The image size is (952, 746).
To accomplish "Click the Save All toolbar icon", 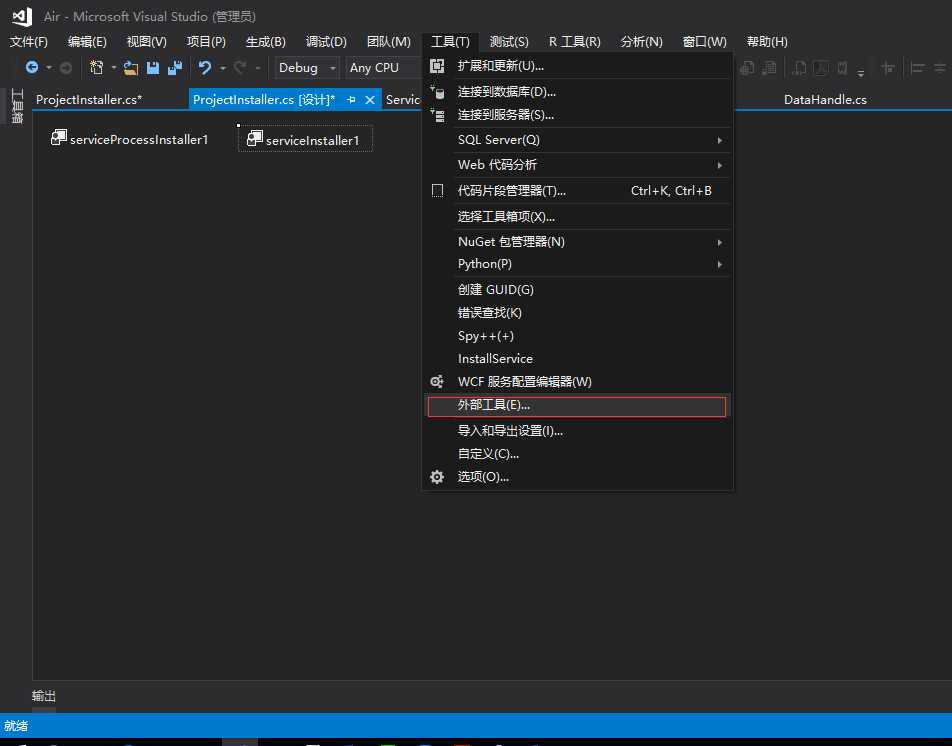I will [175, 67].
